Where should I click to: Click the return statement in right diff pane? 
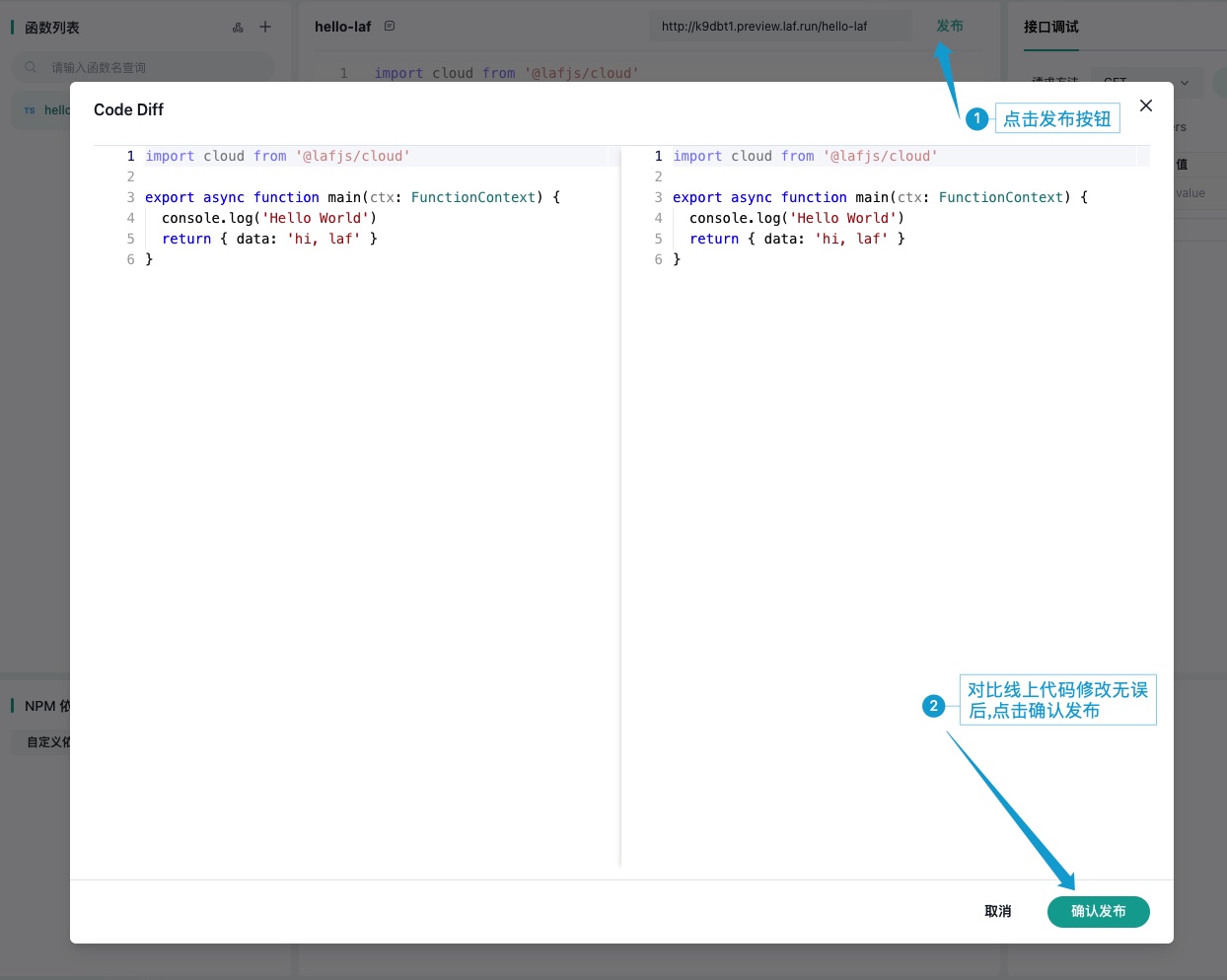click(713, 239)
